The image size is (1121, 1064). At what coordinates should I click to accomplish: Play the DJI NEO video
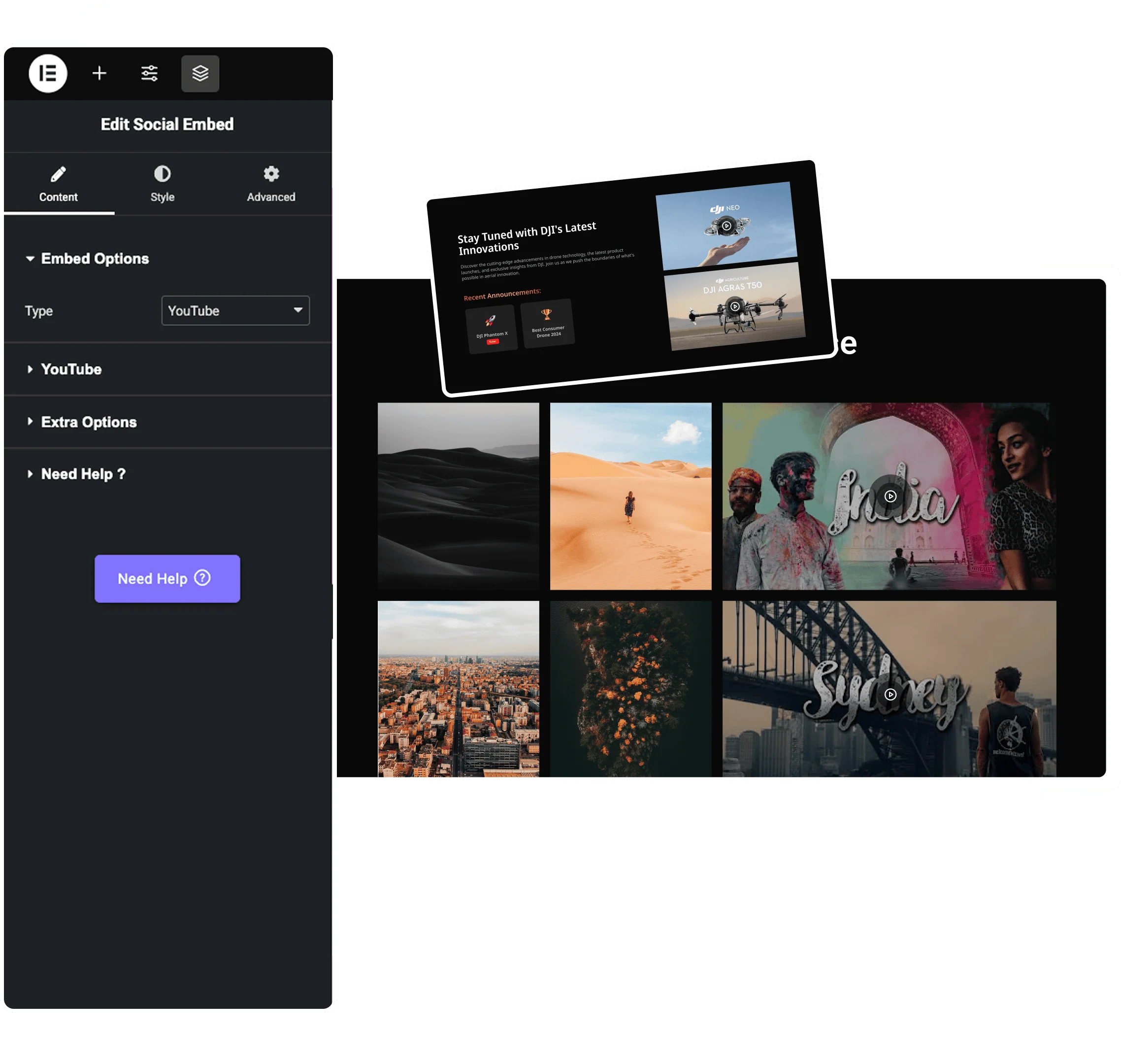[726, 226]
